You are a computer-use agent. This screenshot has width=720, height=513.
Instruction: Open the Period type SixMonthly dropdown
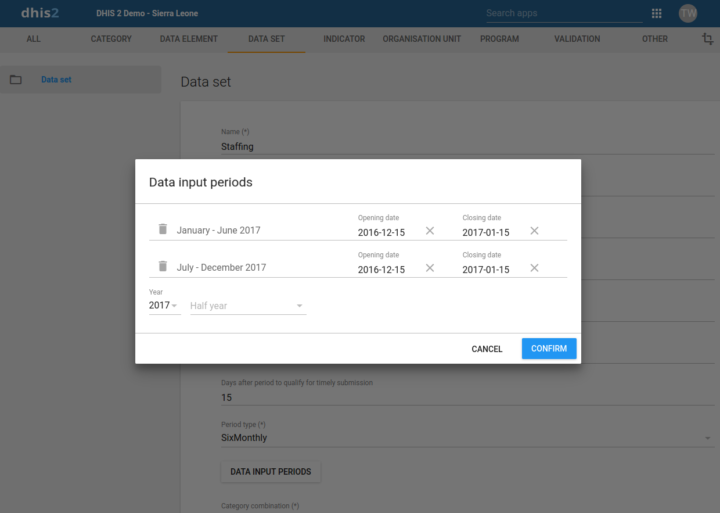467,438
